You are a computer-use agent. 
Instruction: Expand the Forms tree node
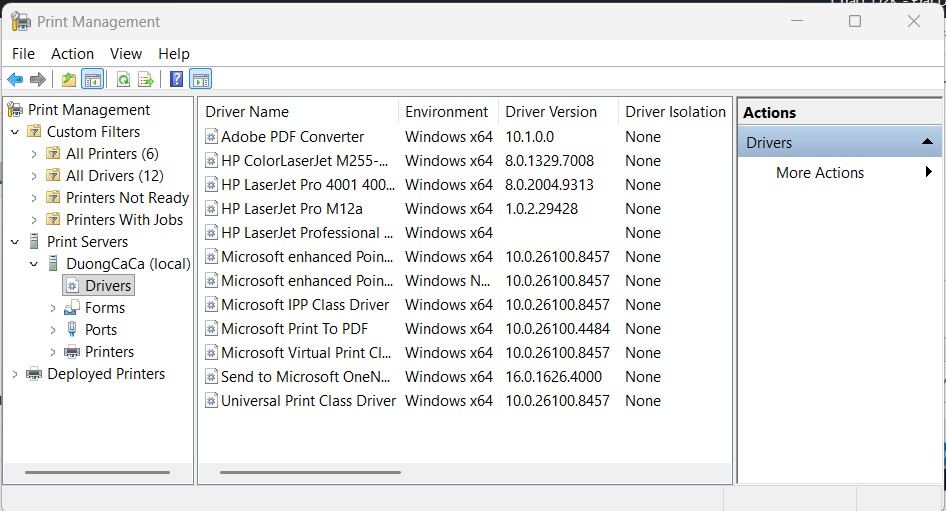pos(53,308)
